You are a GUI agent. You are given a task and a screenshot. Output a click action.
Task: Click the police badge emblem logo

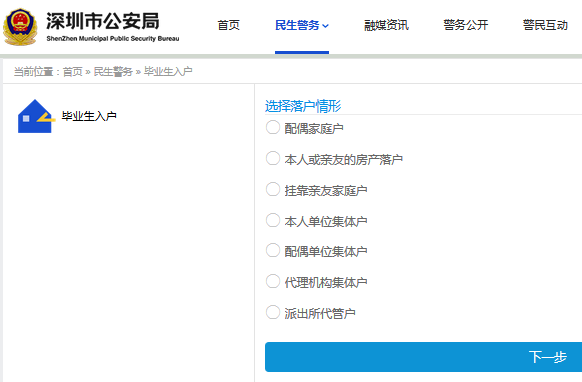[x=20, y=27]
